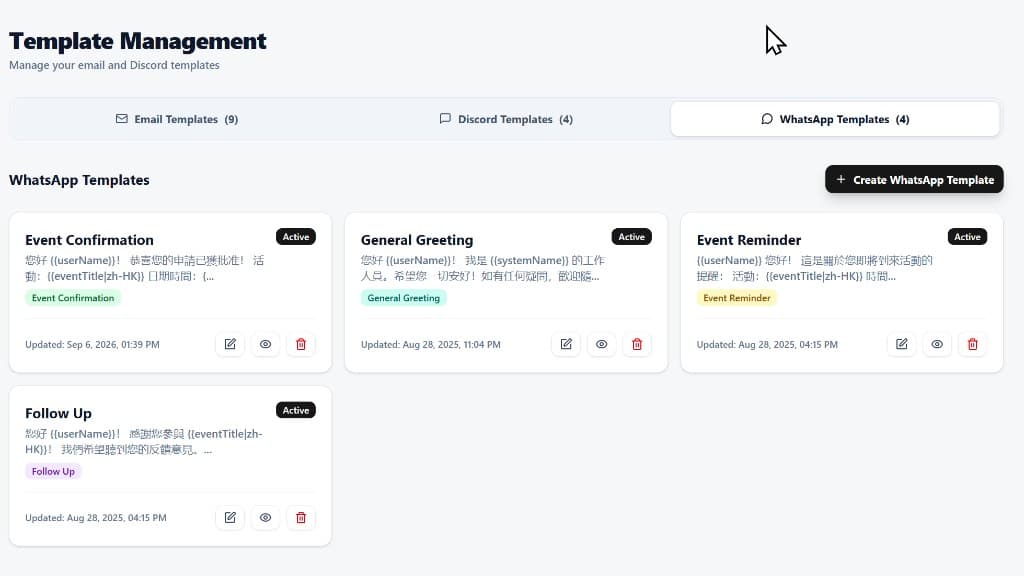Image resolution: width=1024 pixels, height=576 pixels.
Task: Select the WhatsApp Templates tab
Action: click(835, 119)
